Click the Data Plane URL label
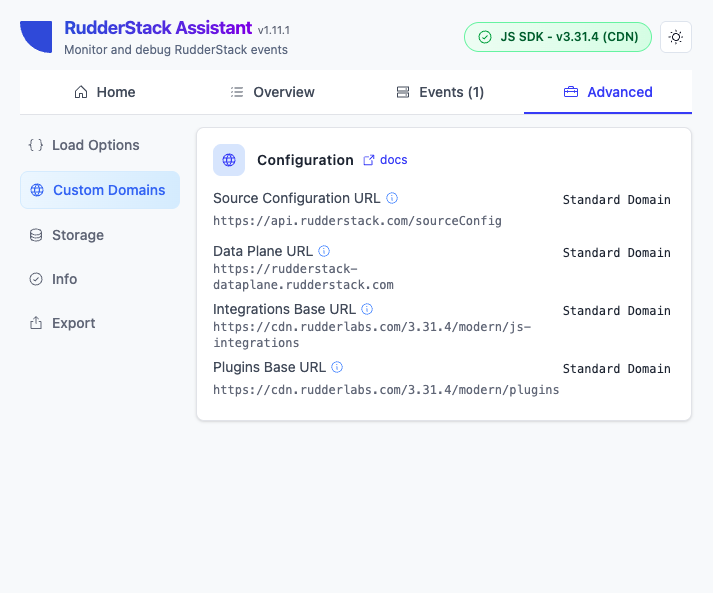The image size is (713, 593). pyautogui.click(x=263, y=251)
